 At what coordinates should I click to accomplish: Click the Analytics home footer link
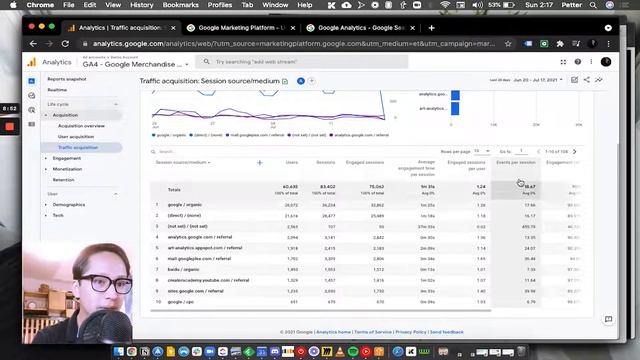pos(333,332)
